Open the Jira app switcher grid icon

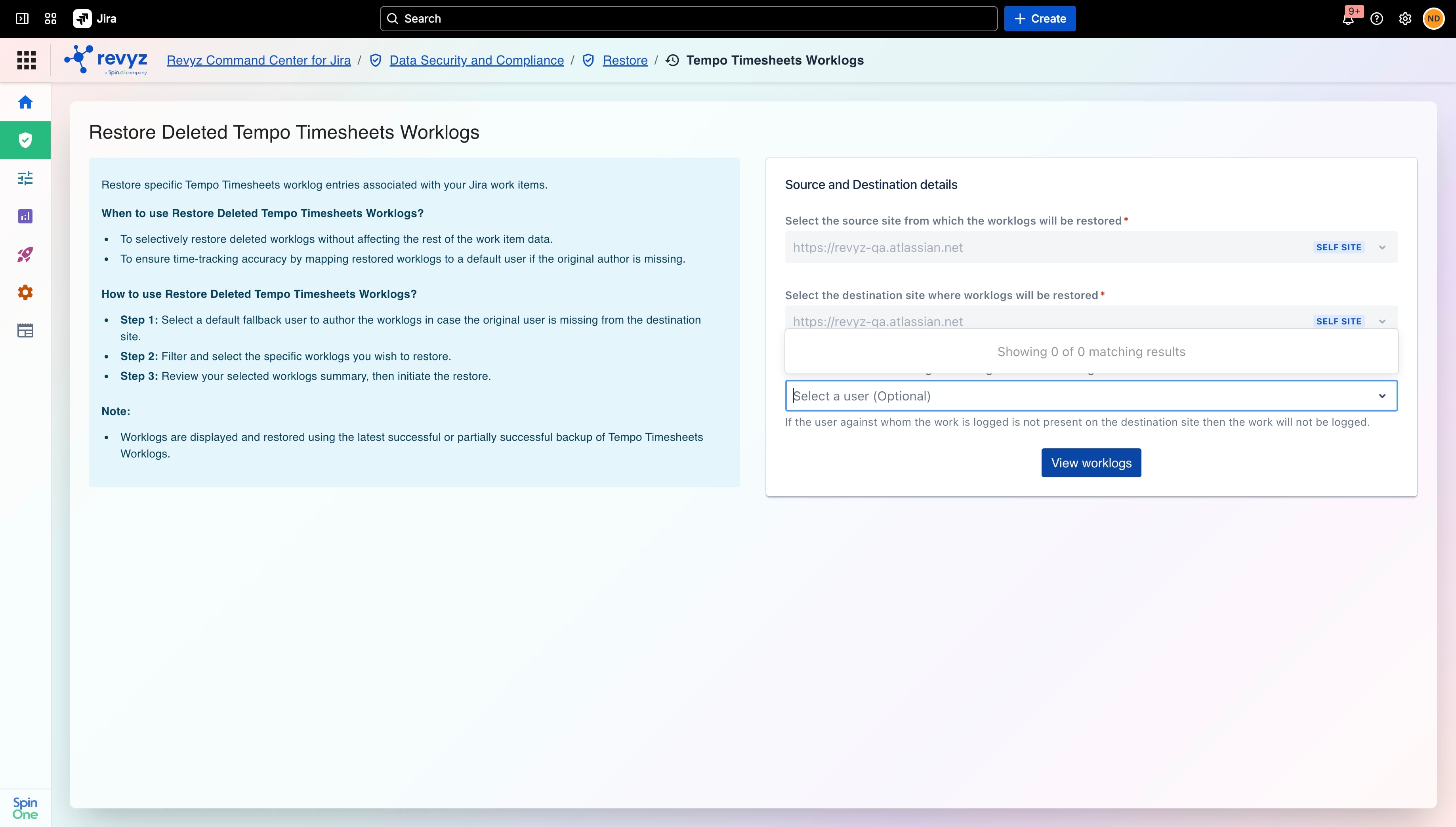[x=51, y=19]
